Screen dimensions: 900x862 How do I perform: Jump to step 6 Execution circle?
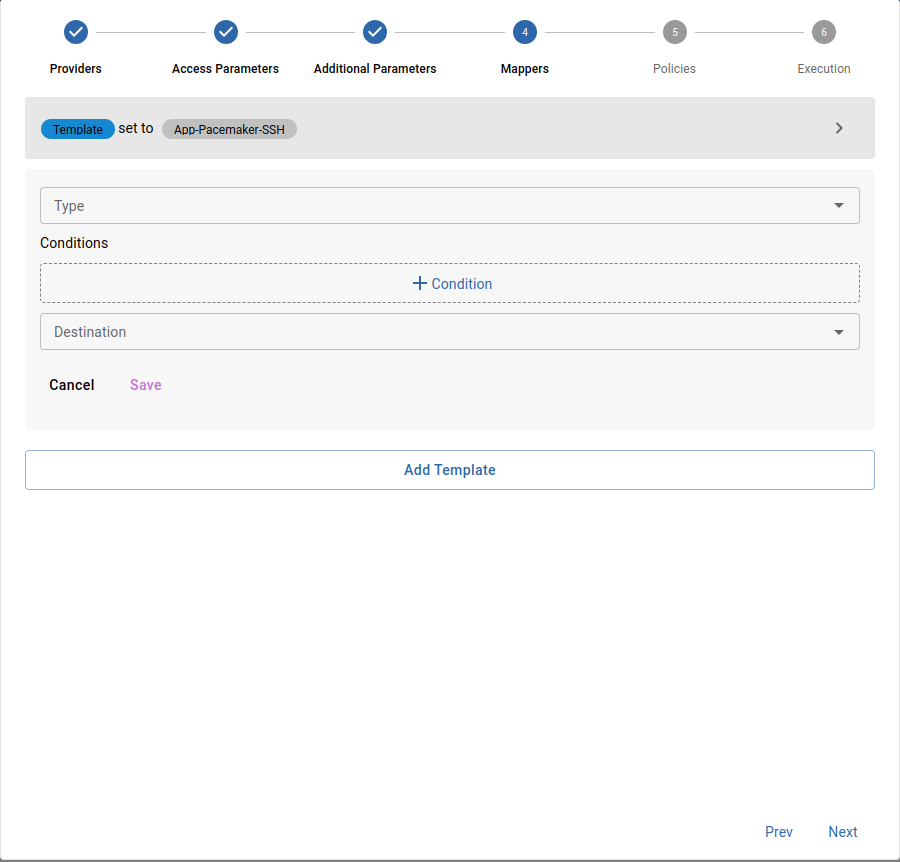click(x=824, y=32)
